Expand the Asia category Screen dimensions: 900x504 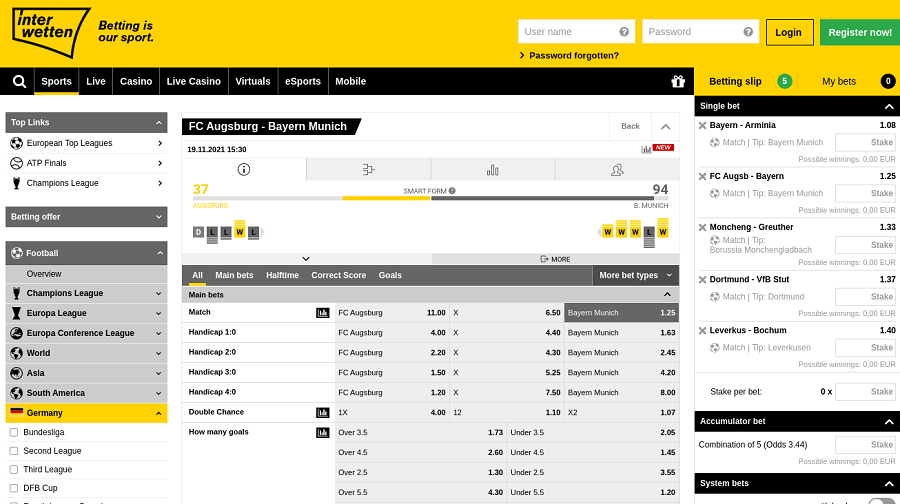point(159,373)
